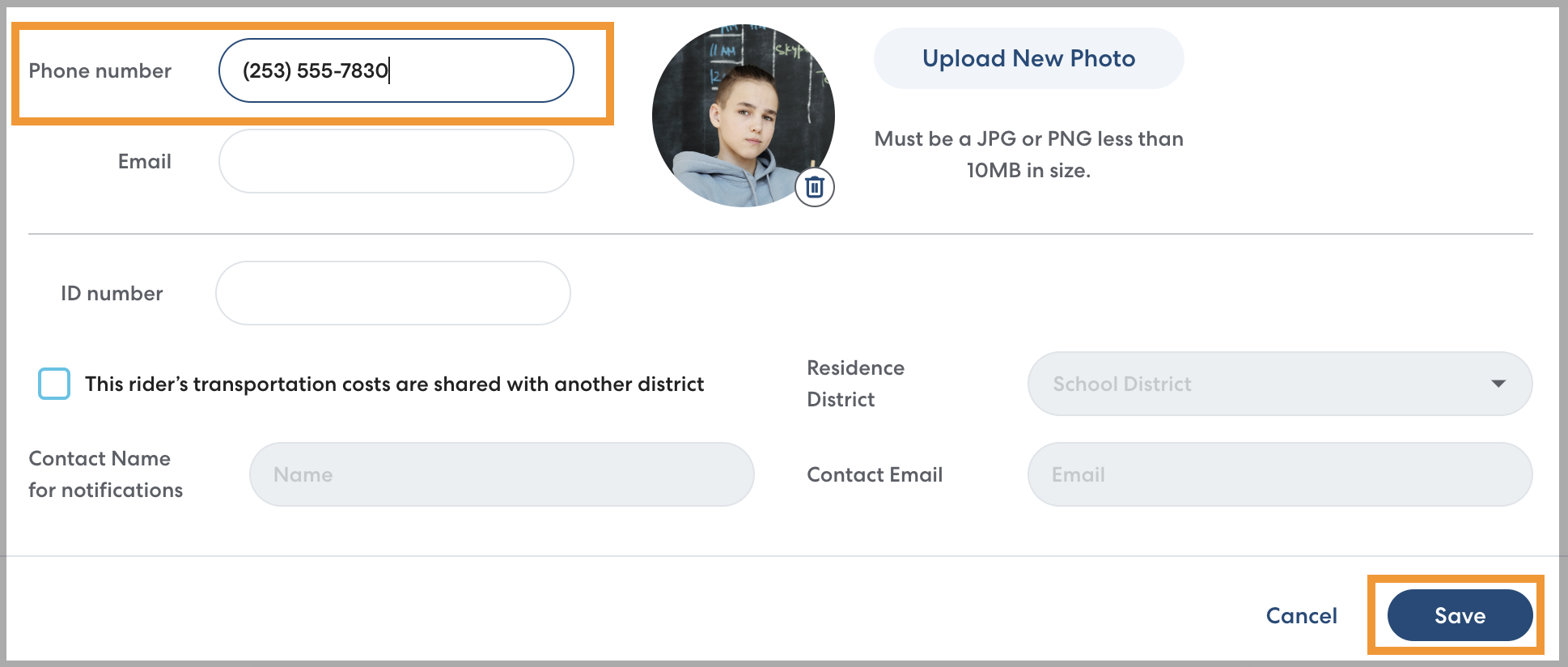Click the "Email" label below Phone number
Image resolution: width=1568 pixels, height=667 pixels.
(x=144, y=161)
